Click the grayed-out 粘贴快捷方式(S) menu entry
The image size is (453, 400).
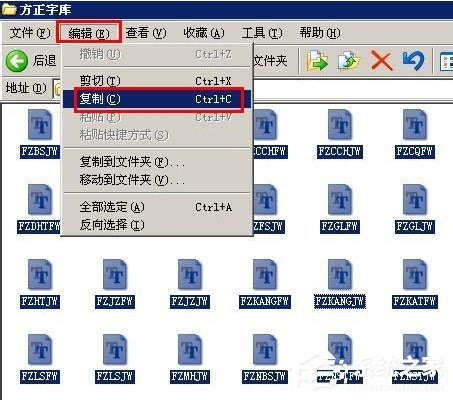click(x=157, y=135)
